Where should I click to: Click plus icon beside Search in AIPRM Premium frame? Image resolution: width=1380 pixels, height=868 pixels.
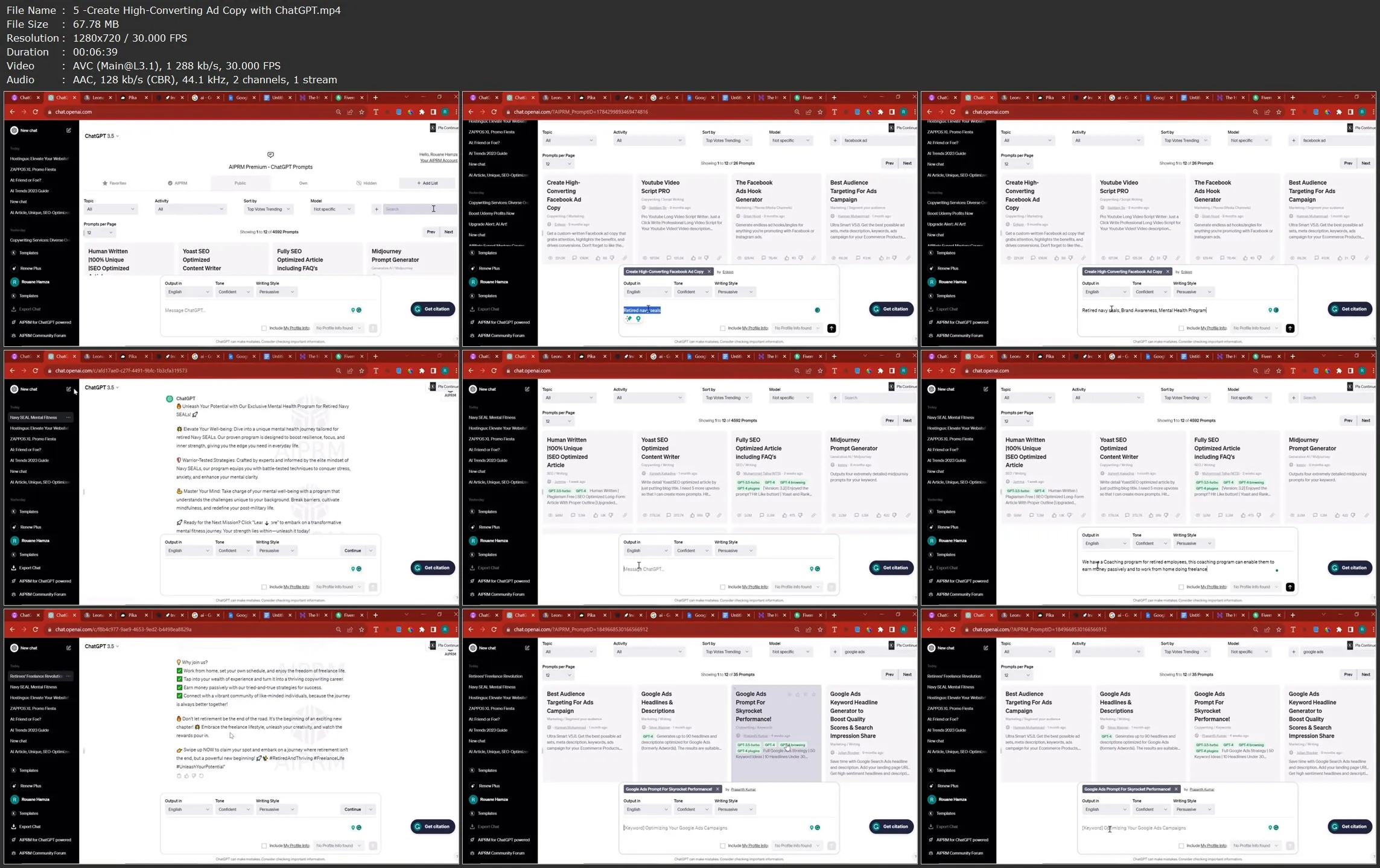point(376,209)
